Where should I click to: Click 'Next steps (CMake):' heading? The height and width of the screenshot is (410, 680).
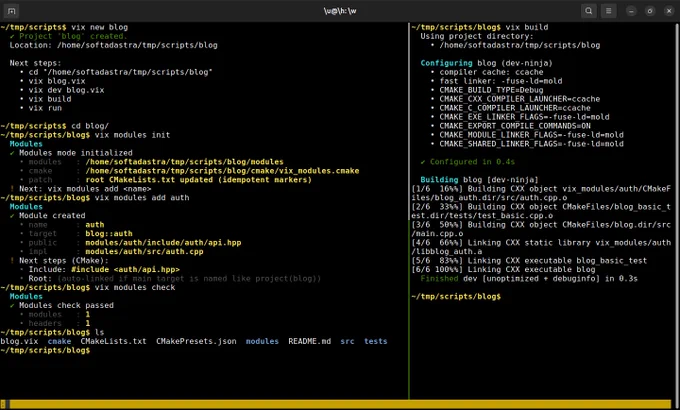[x=63, y=260]
